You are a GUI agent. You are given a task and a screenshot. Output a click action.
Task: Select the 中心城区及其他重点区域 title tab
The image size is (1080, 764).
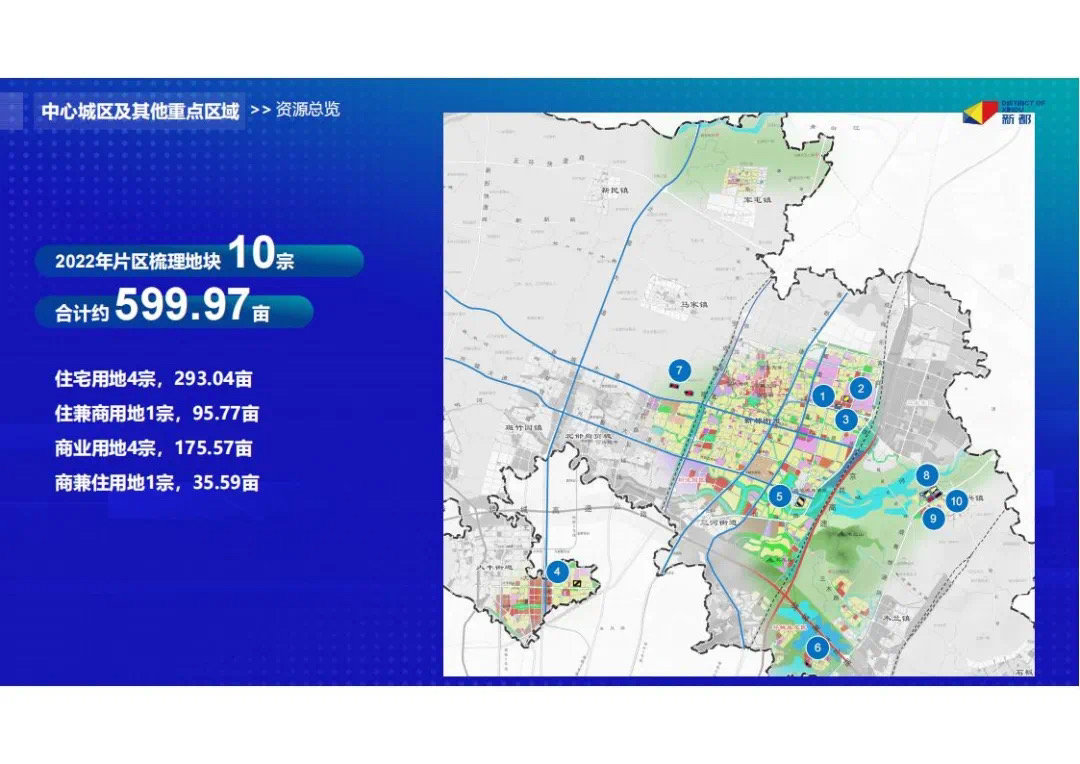(140, 110)
